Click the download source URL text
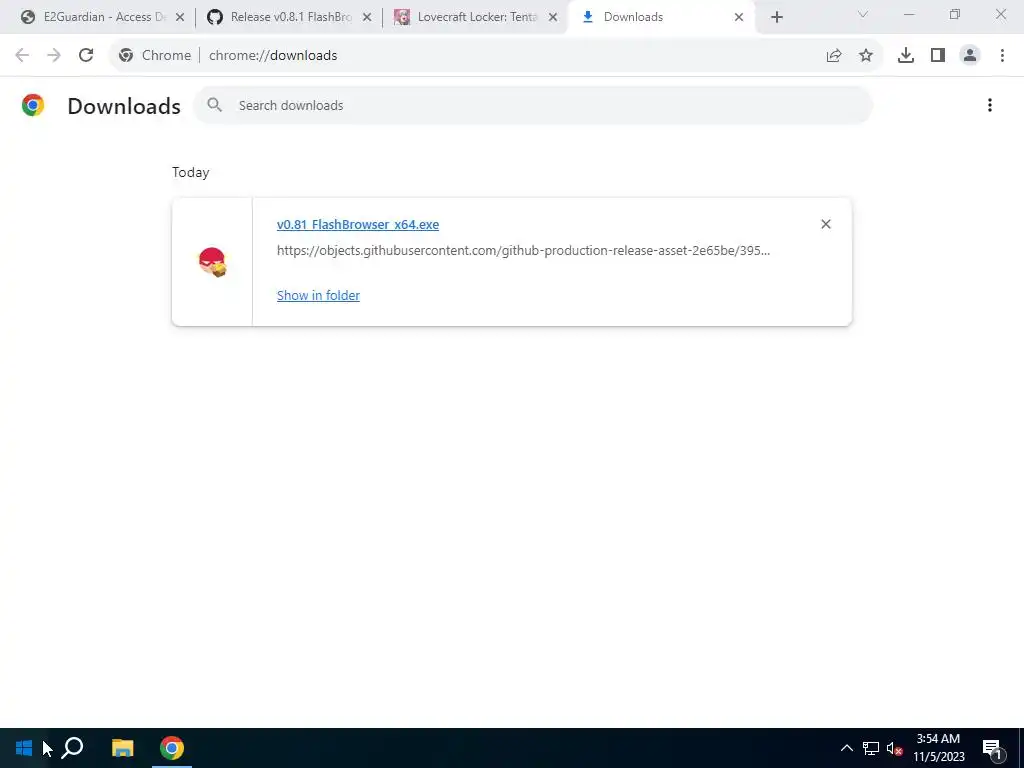1024x768 pixels. (523, 250)
